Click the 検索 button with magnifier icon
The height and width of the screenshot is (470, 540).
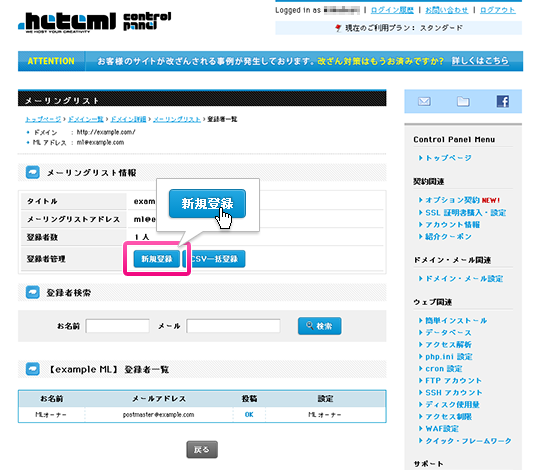click(320, 326)
